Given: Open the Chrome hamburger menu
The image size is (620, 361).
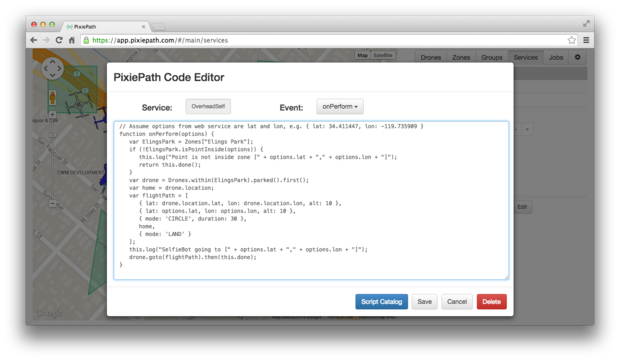Looking at the screenshot, I should [586, 40].
